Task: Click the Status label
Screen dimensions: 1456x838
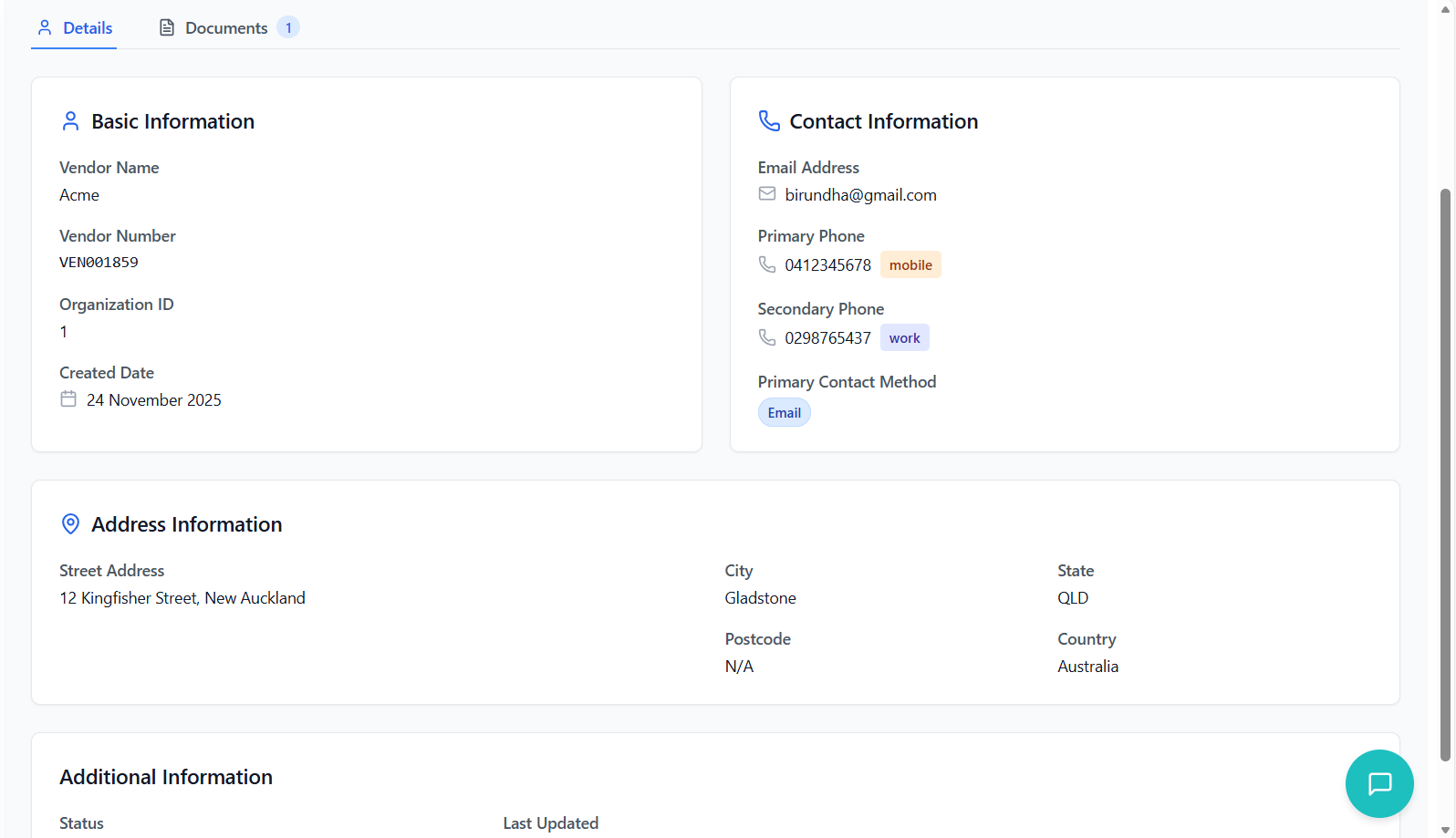Action: 81,823
